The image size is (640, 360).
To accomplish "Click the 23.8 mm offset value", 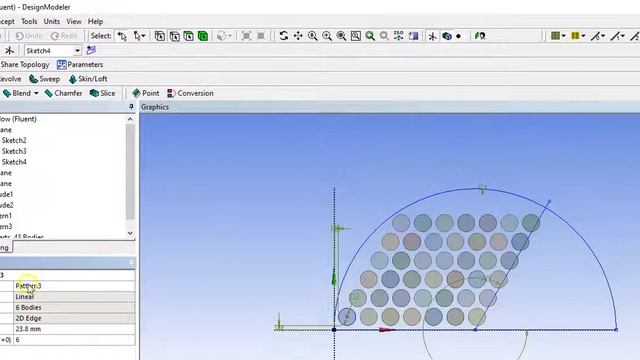I will [74, 329].
